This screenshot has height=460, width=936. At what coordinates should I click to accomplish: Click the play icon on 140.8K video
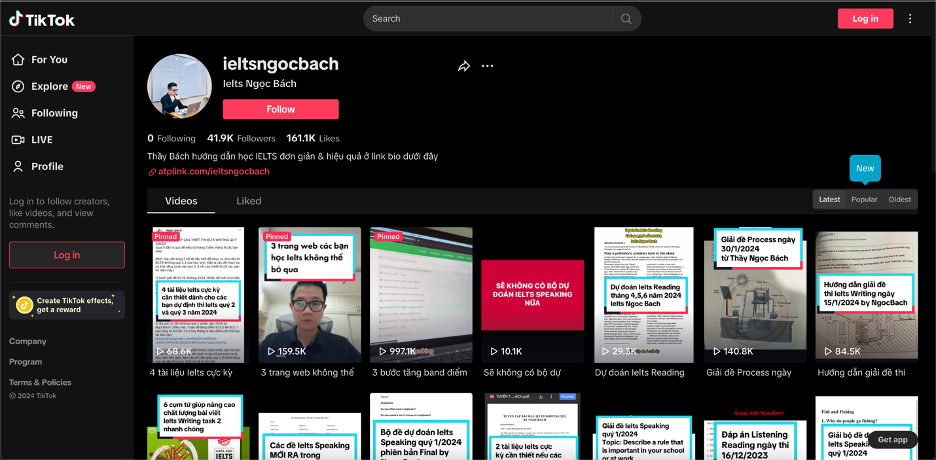(x=717, y=351)
